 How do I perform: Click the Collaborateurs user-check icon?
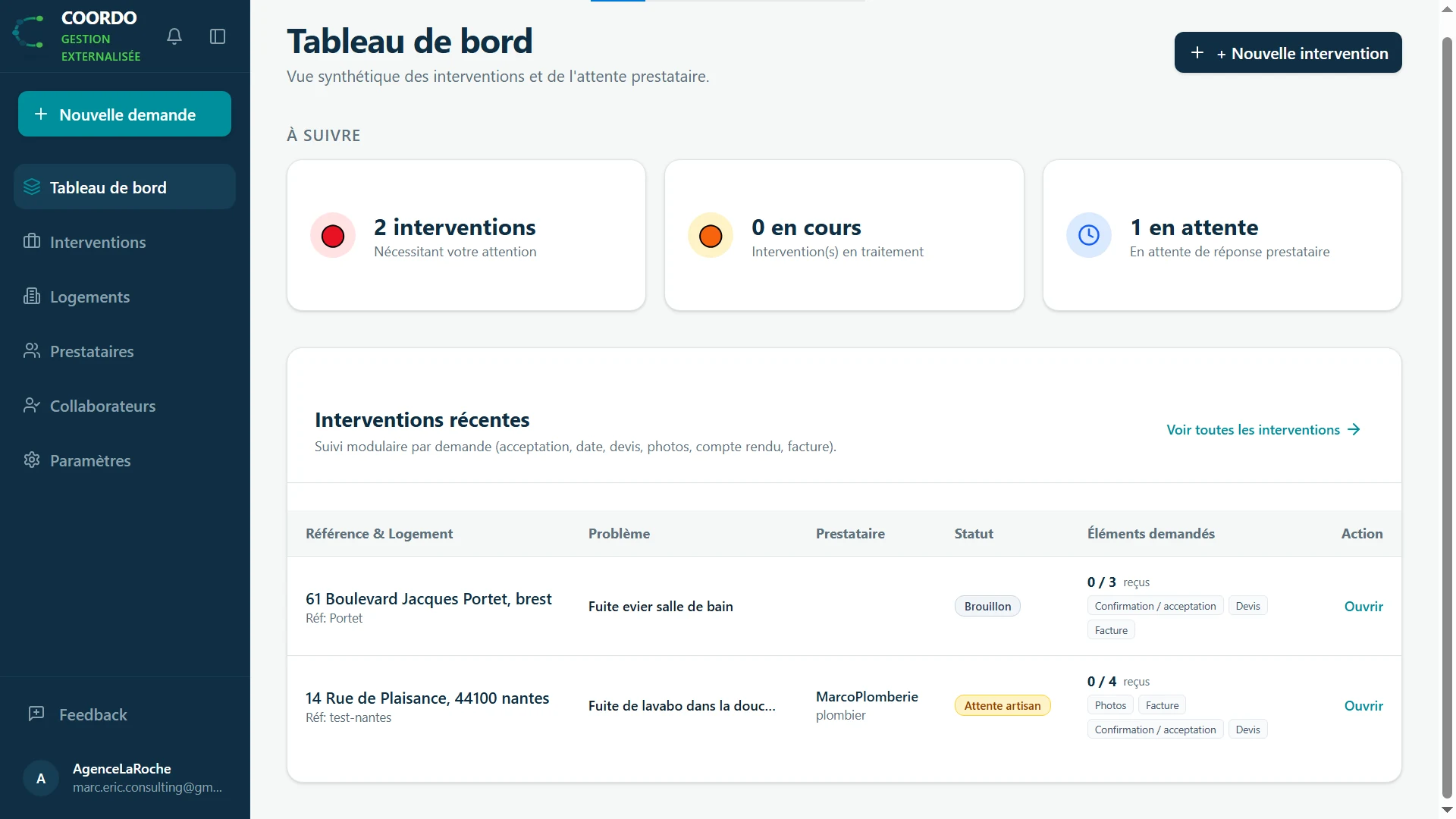(32, 405)
